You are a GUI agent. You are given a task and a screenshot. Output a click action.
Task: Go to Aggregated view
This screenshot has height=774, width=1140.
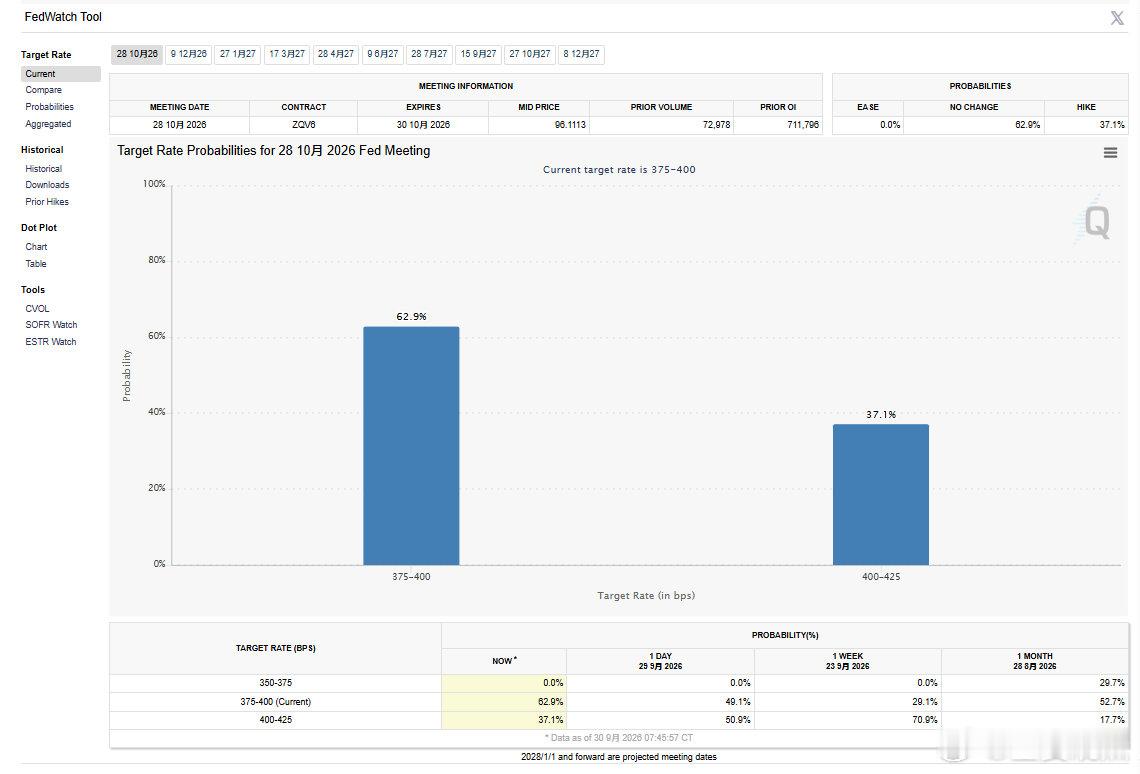click(48, 124)
